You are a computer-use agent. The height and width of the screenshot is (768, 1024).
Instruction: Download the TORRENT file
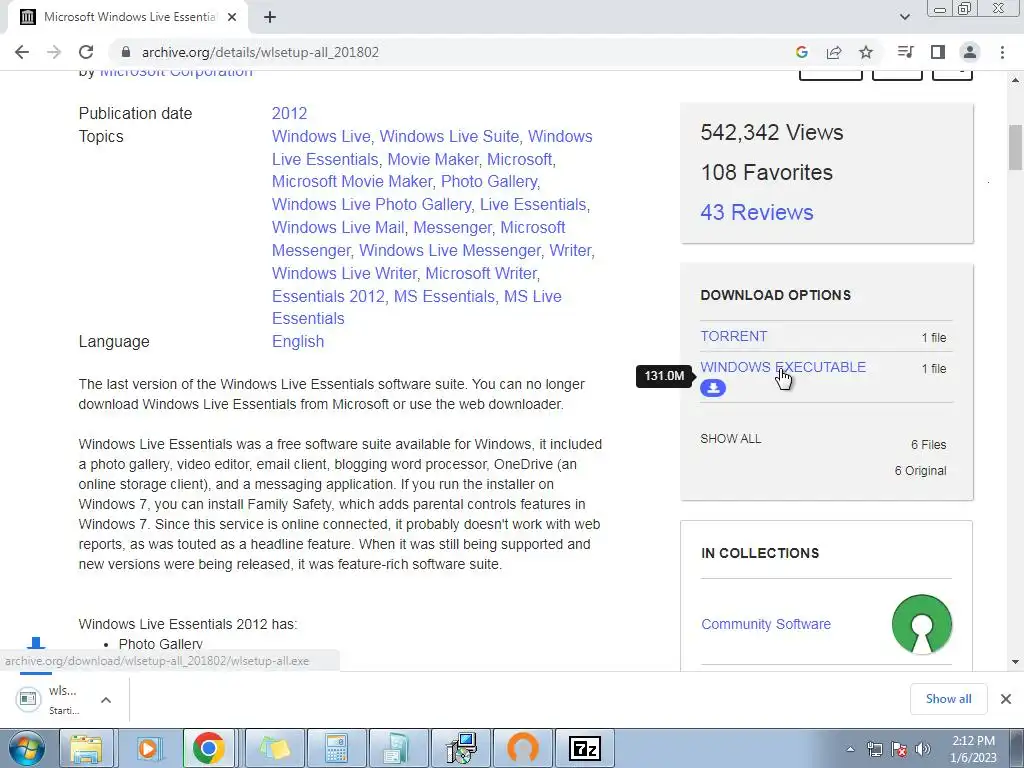(x=733, y=336)
